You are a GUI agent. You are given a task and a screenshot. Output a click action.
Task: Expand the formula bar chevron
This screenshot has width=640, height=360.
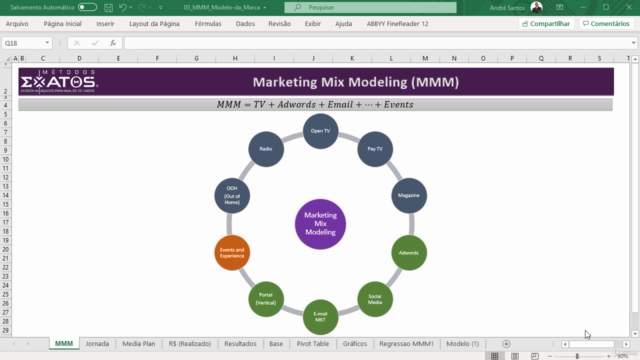tap(633, 43)
